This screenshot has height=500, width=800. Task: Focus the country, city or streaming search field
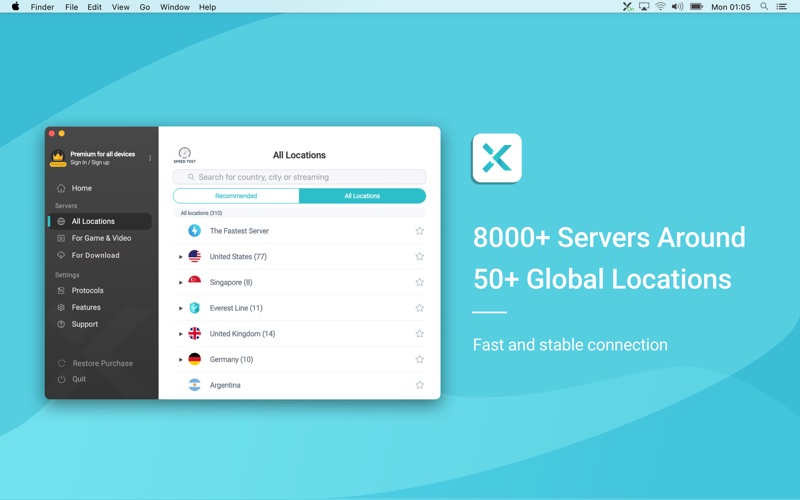click(x=299, y=177)
